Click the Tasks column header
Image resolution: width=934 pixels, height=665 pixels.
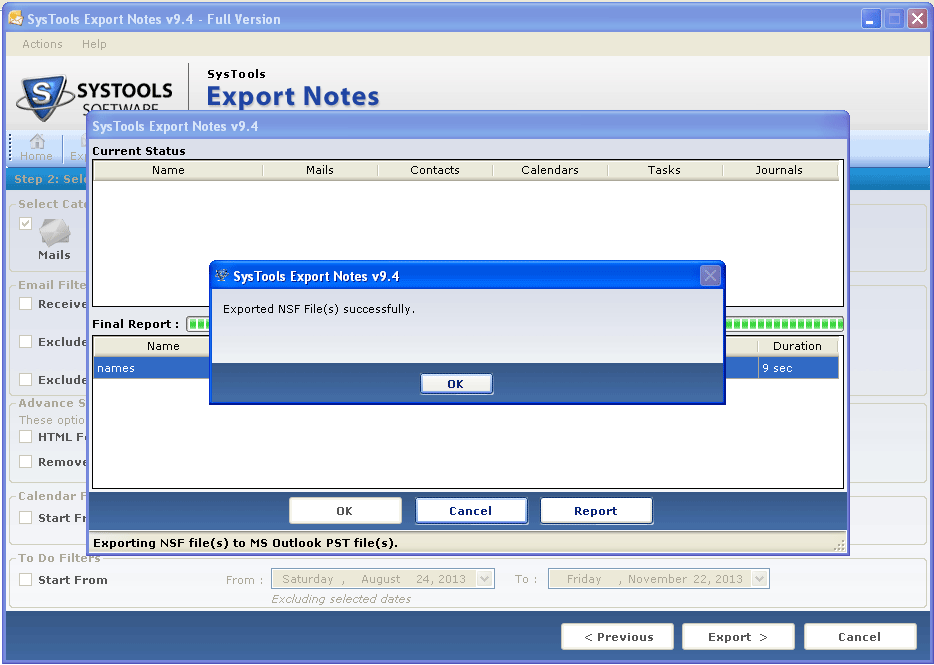click(x=664, y=170)
